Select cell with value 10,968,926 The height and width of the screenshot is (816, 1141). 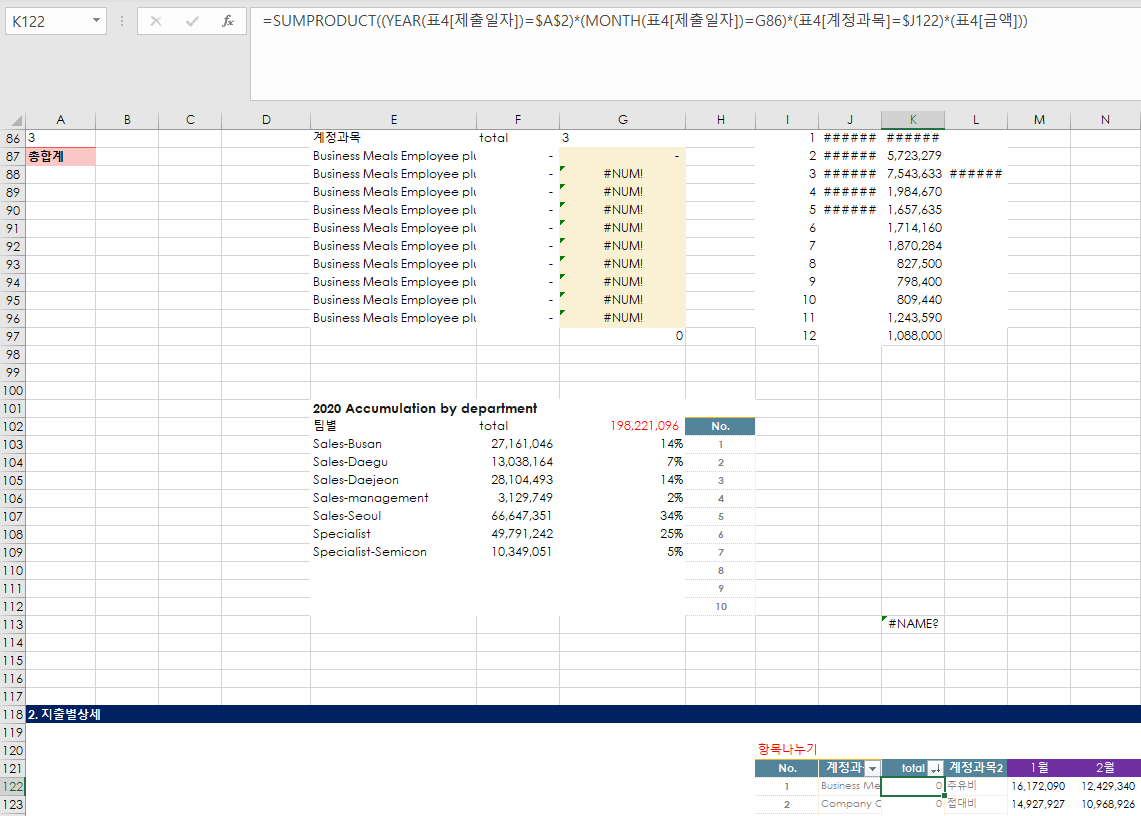1105,804
